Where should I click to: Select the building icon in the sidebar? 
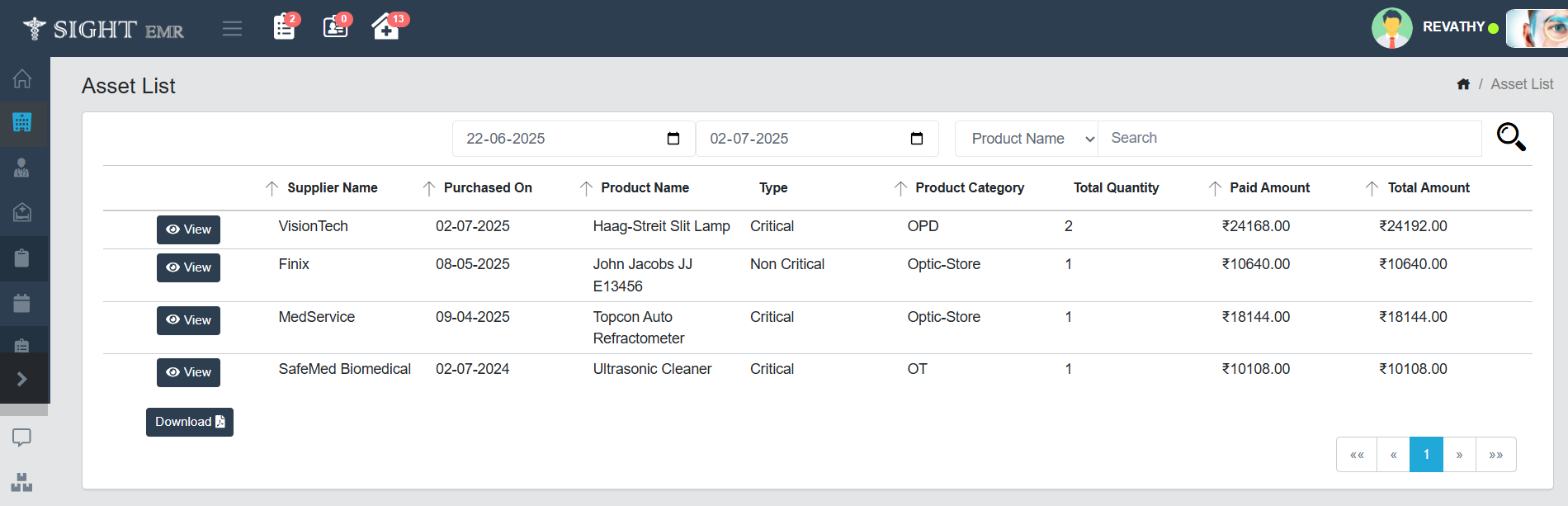click(x=22, y=123)
